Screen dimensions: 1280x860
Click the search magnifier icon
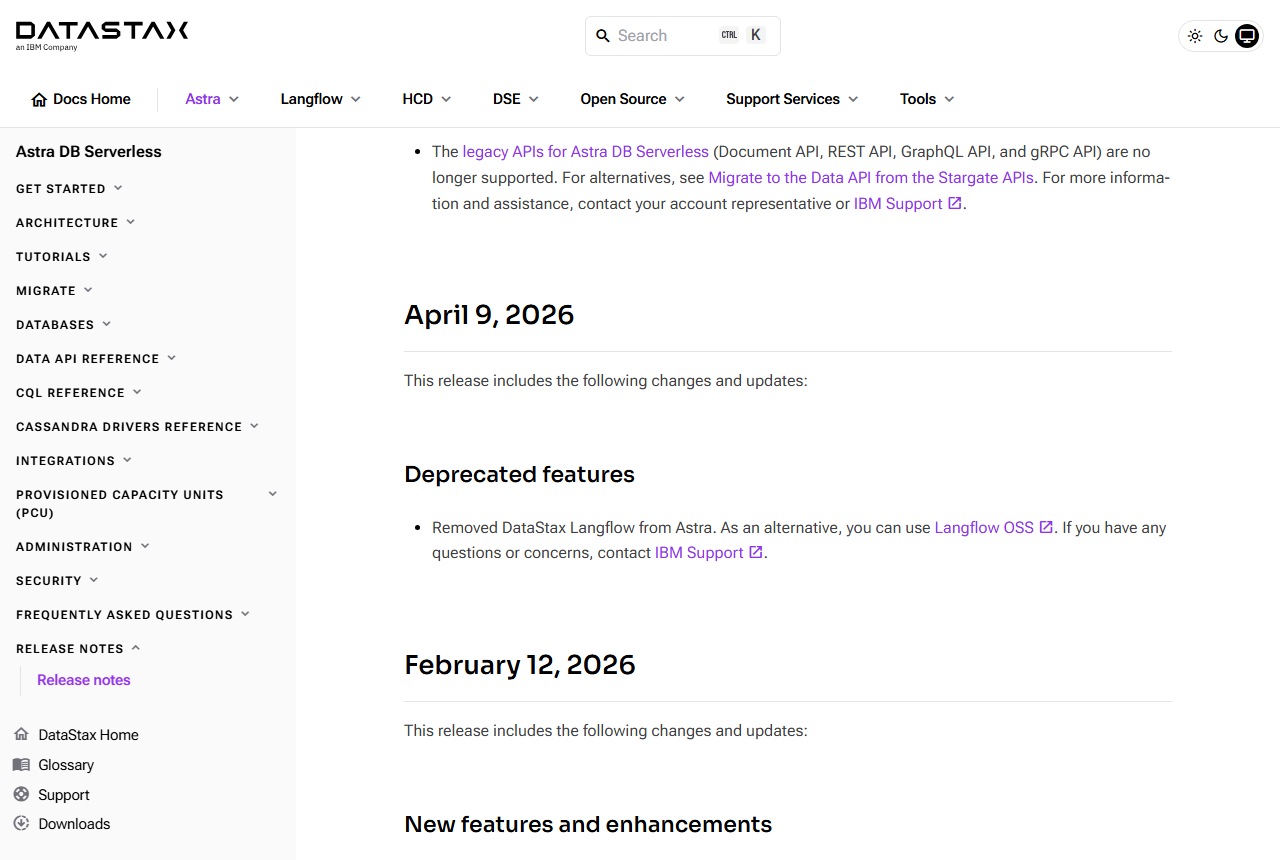click(x=603, y=36)
